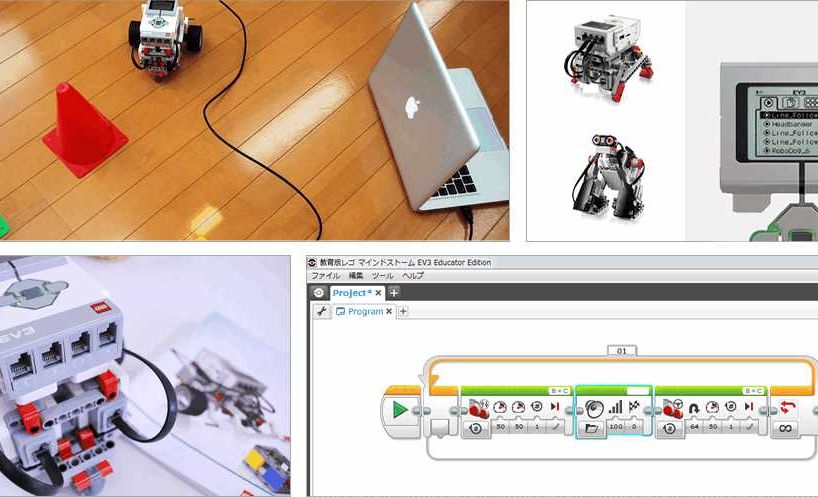Click the green play Start block
Screen dimensions: 818x497
[400, 409]
